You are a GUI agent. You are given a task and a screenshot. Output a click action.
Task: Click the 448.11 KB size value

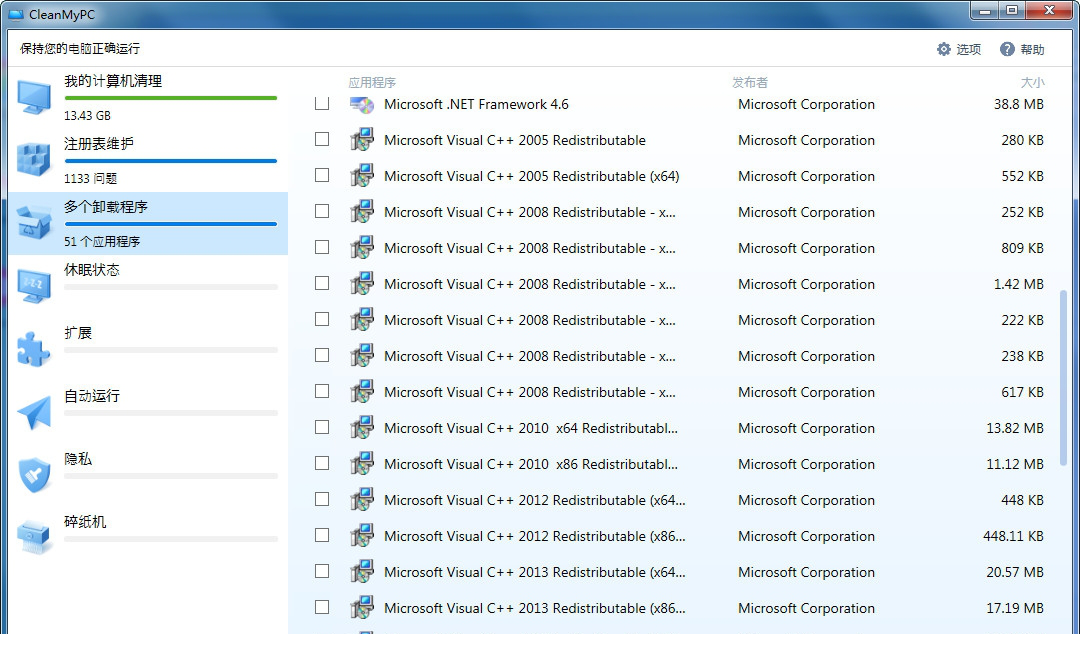(1013, 536)
